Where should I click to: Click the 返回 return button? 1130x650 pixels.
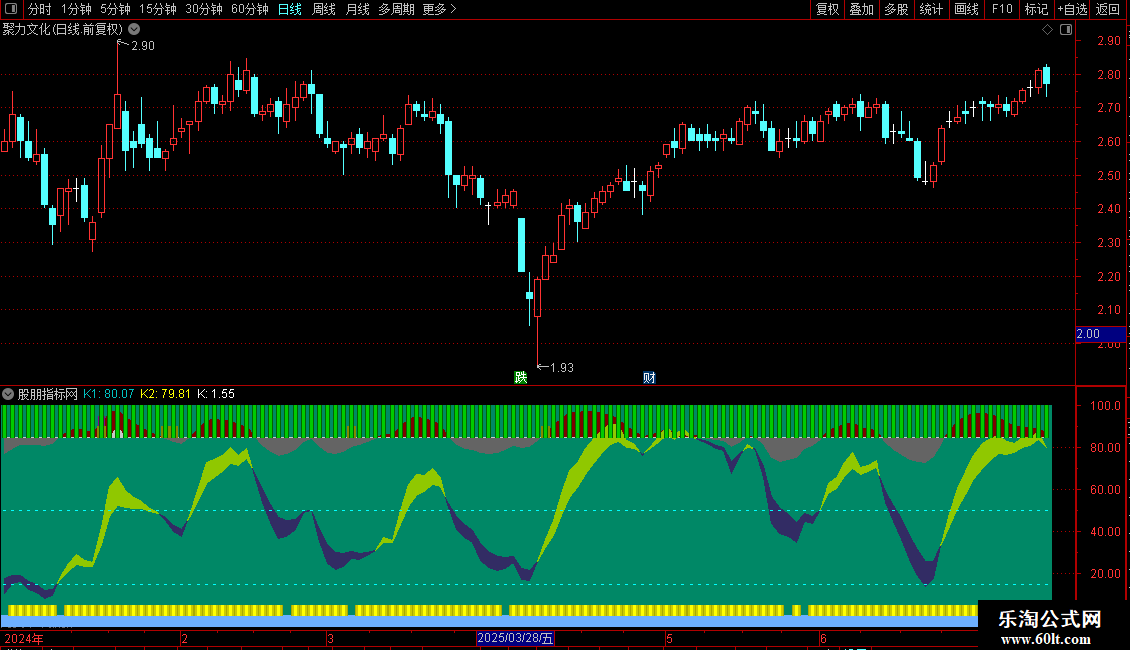click(1108, 9)
